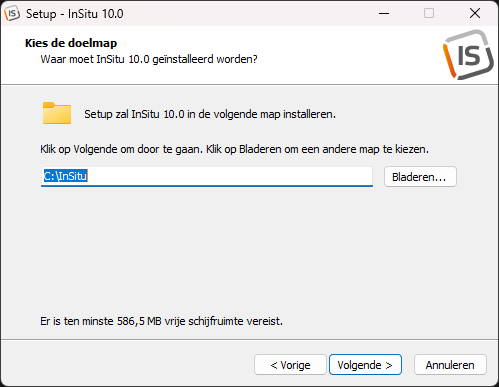Go back with the Vorige button
Viewport: 499px width, 387px height.
(290, 365)
